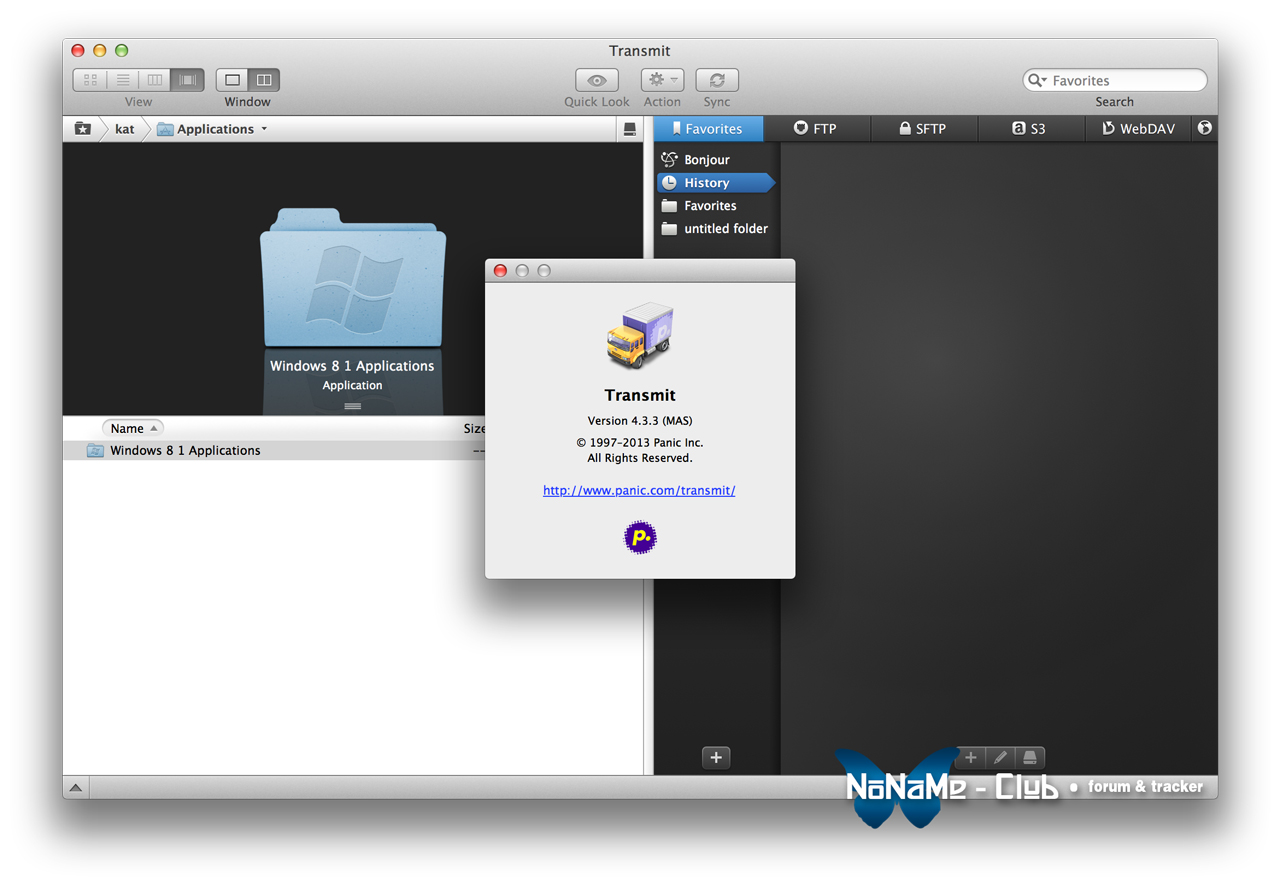Open the panic.com/transmit link

[639, 491]
